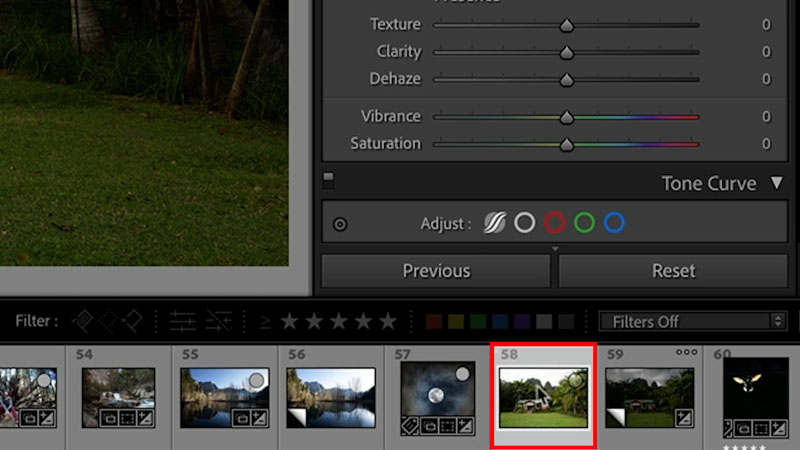Select the blue channel curve circle
Image resolution: width=800 pixels, height=450 pixels.
[614, 223]
